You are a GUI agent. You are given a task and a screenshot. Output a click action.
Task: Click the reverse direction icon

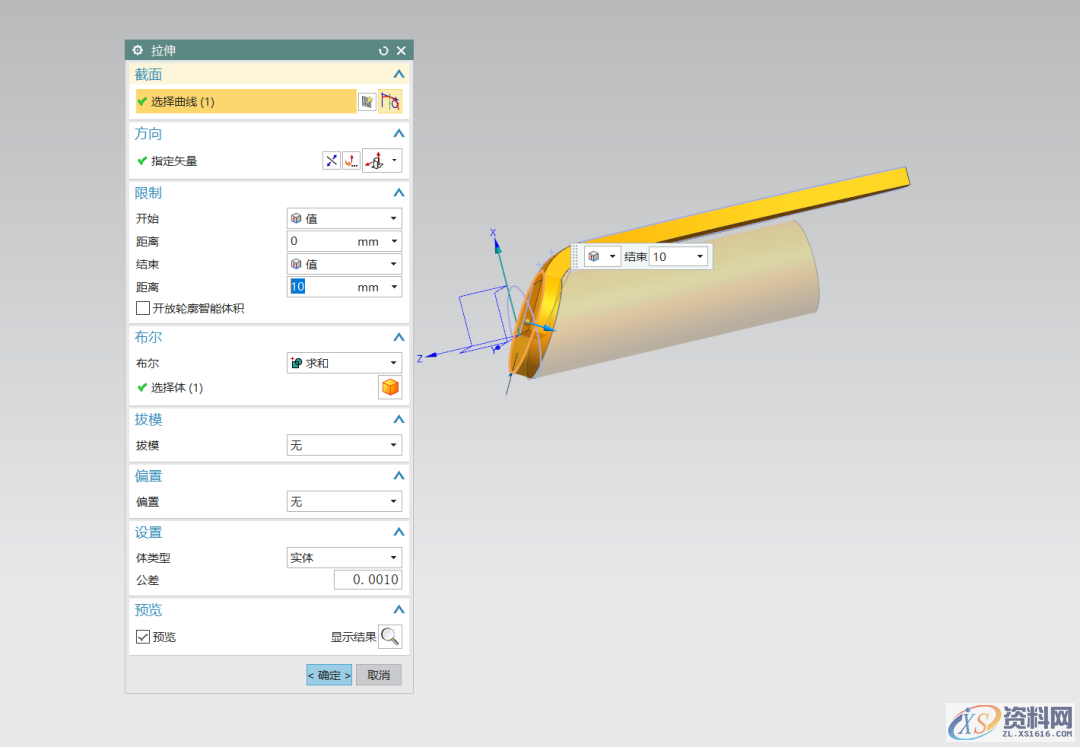[331, 161]
